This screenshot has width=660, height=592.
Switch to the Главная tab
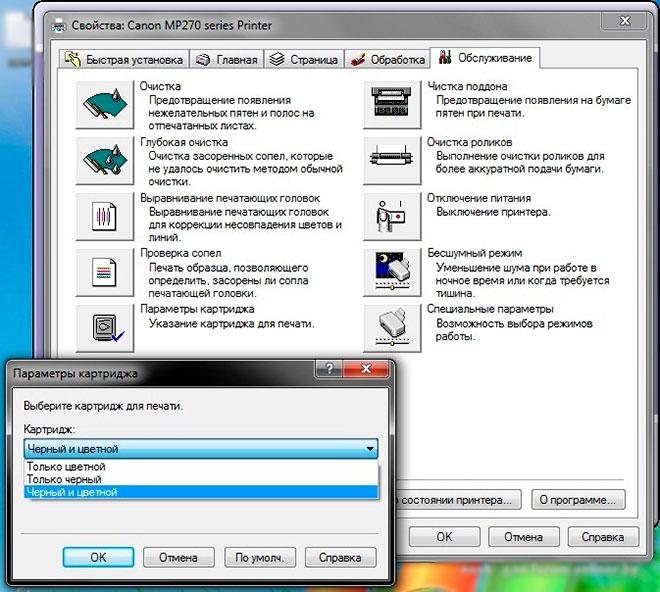(x=226, y=59)
